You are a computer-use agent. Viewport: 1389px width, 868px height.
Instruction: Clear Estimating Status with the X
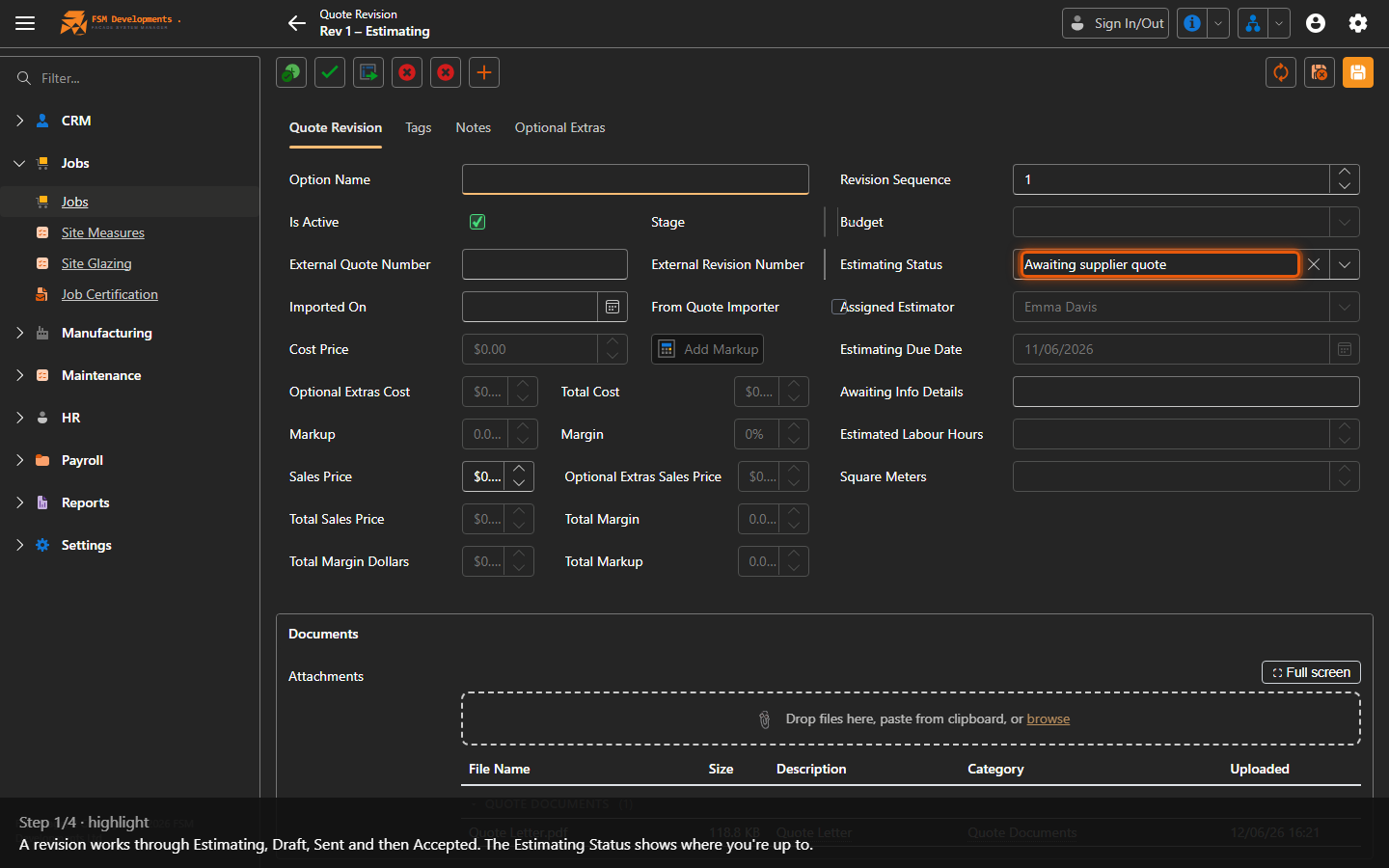click(x=1314, y=264)
